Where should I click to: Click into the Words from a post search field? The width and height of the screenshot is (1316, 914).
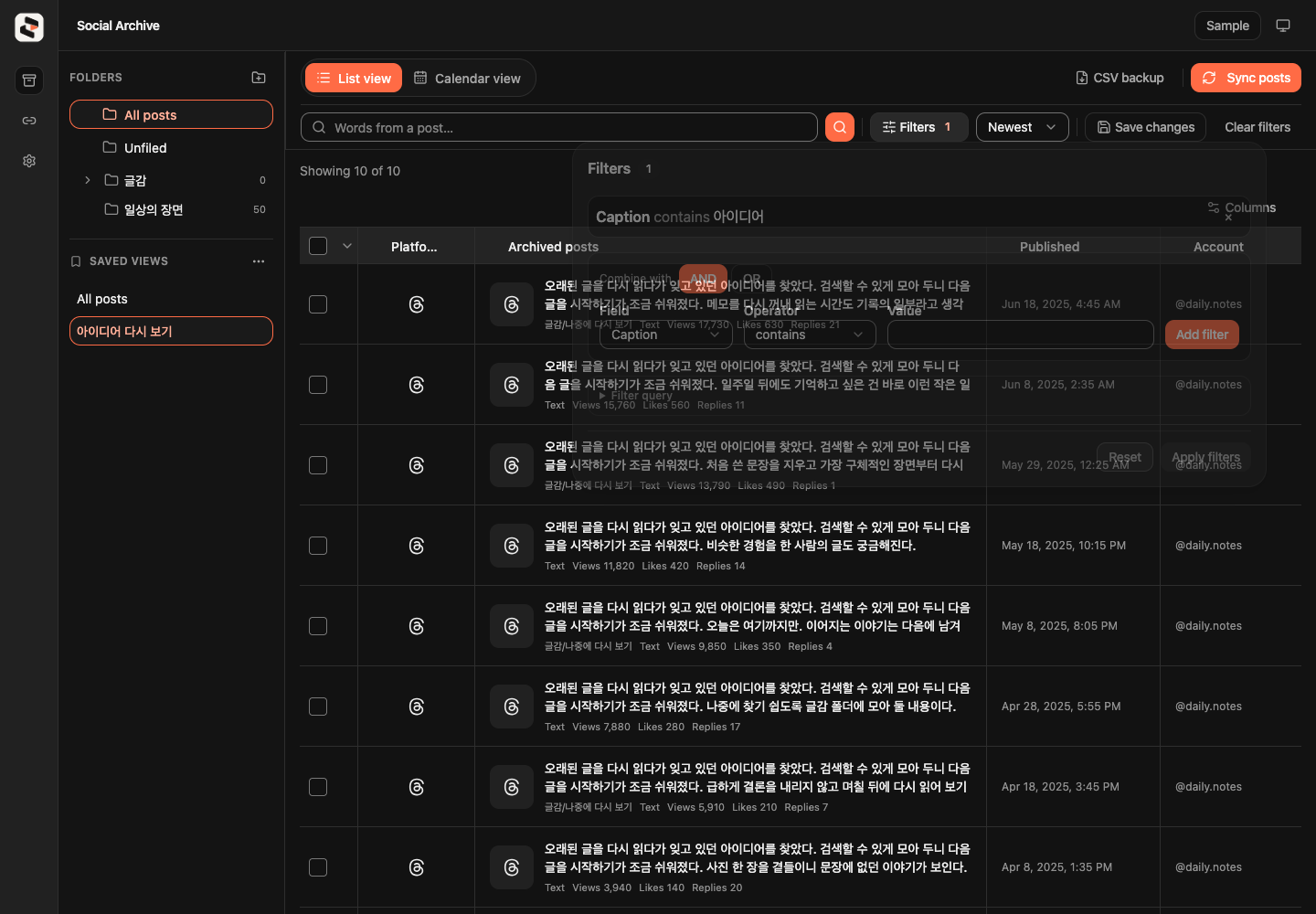point(559,127)
